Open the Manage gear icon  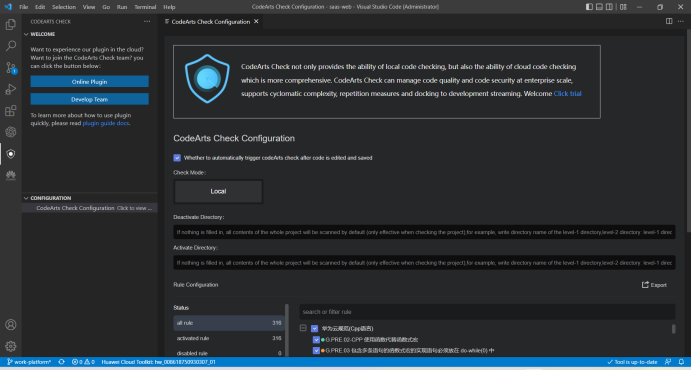click(11, 346)
